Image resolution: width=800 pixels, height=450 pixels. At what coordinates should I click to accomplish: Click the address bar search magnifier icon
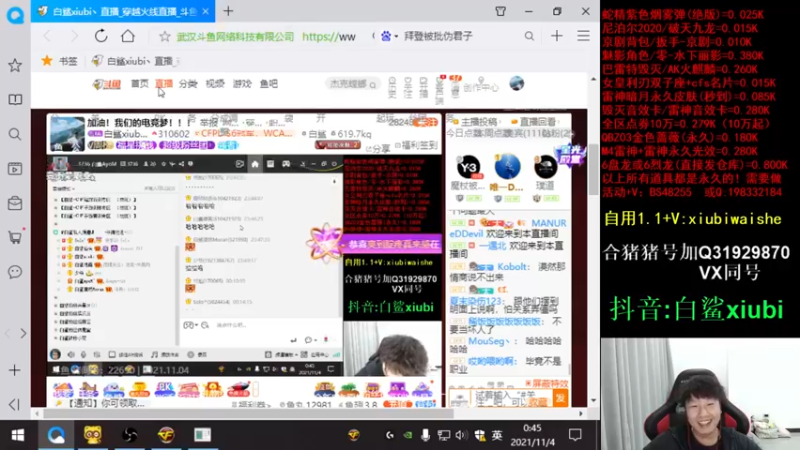click(529, 36)
